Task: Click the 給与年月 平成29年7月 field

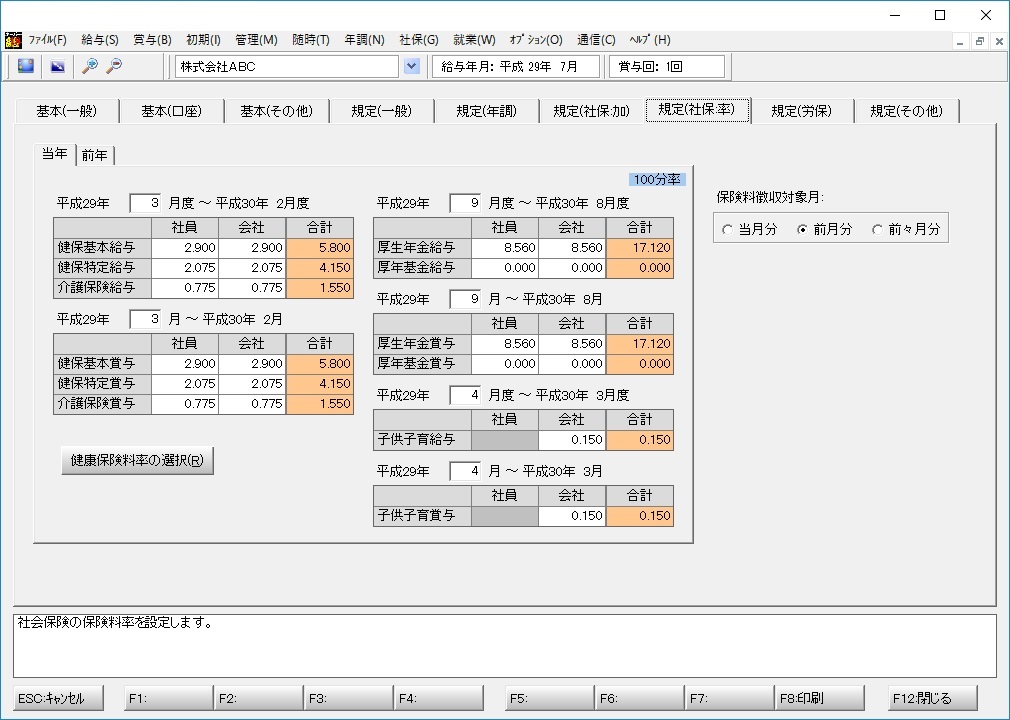Action: (x=515, y=66)
